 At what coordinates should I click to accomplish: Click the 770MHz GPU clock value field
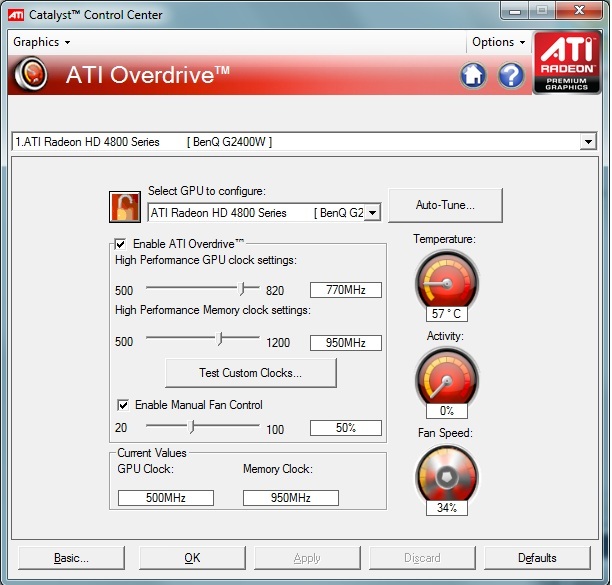point(346,290)
